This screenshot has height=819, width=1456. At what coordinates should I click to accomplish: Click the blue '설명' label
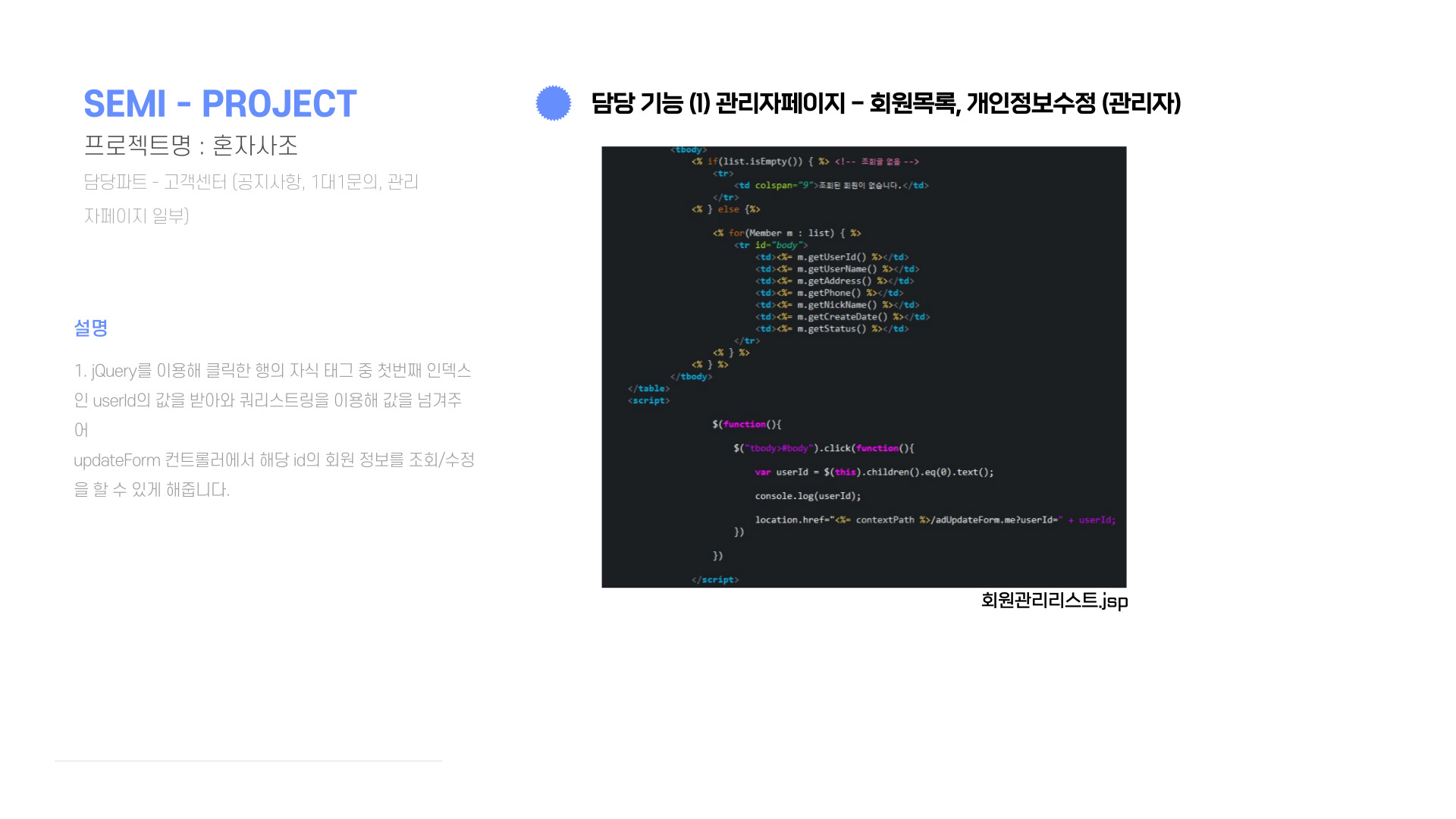click(91, 328)
